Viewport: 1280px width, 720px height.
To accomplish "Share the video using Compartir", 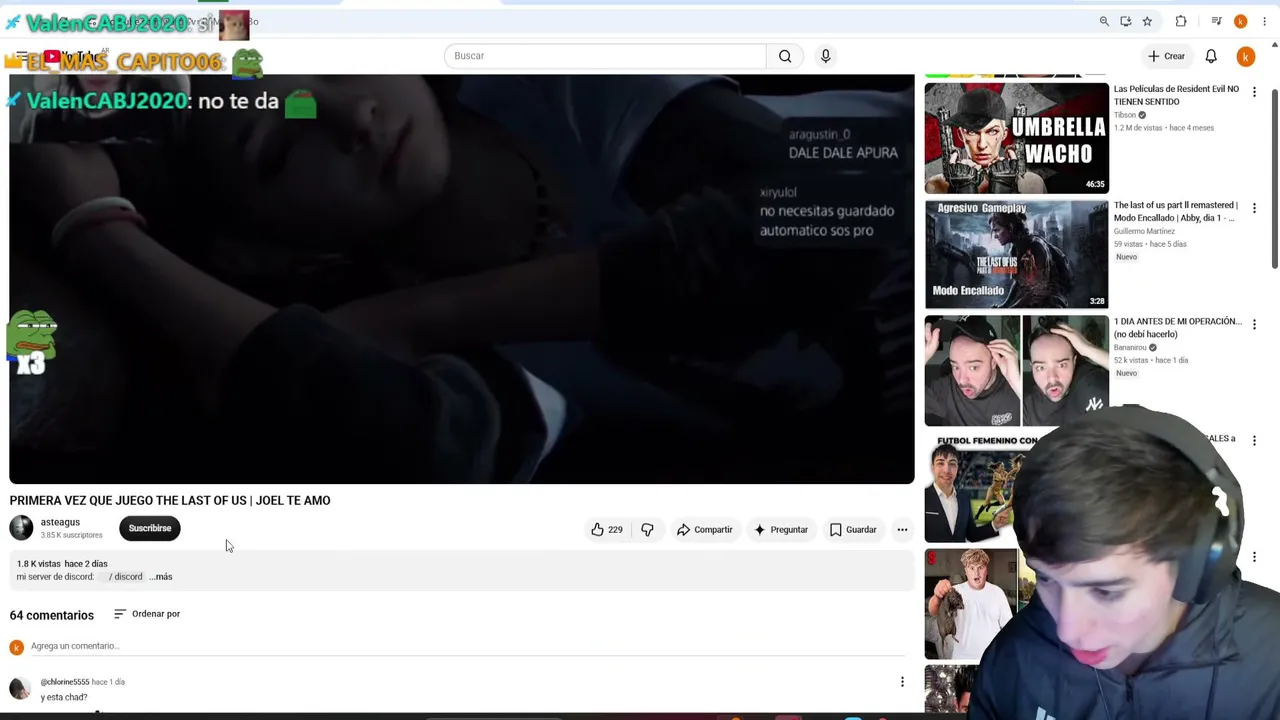I will tap(705, 530).
